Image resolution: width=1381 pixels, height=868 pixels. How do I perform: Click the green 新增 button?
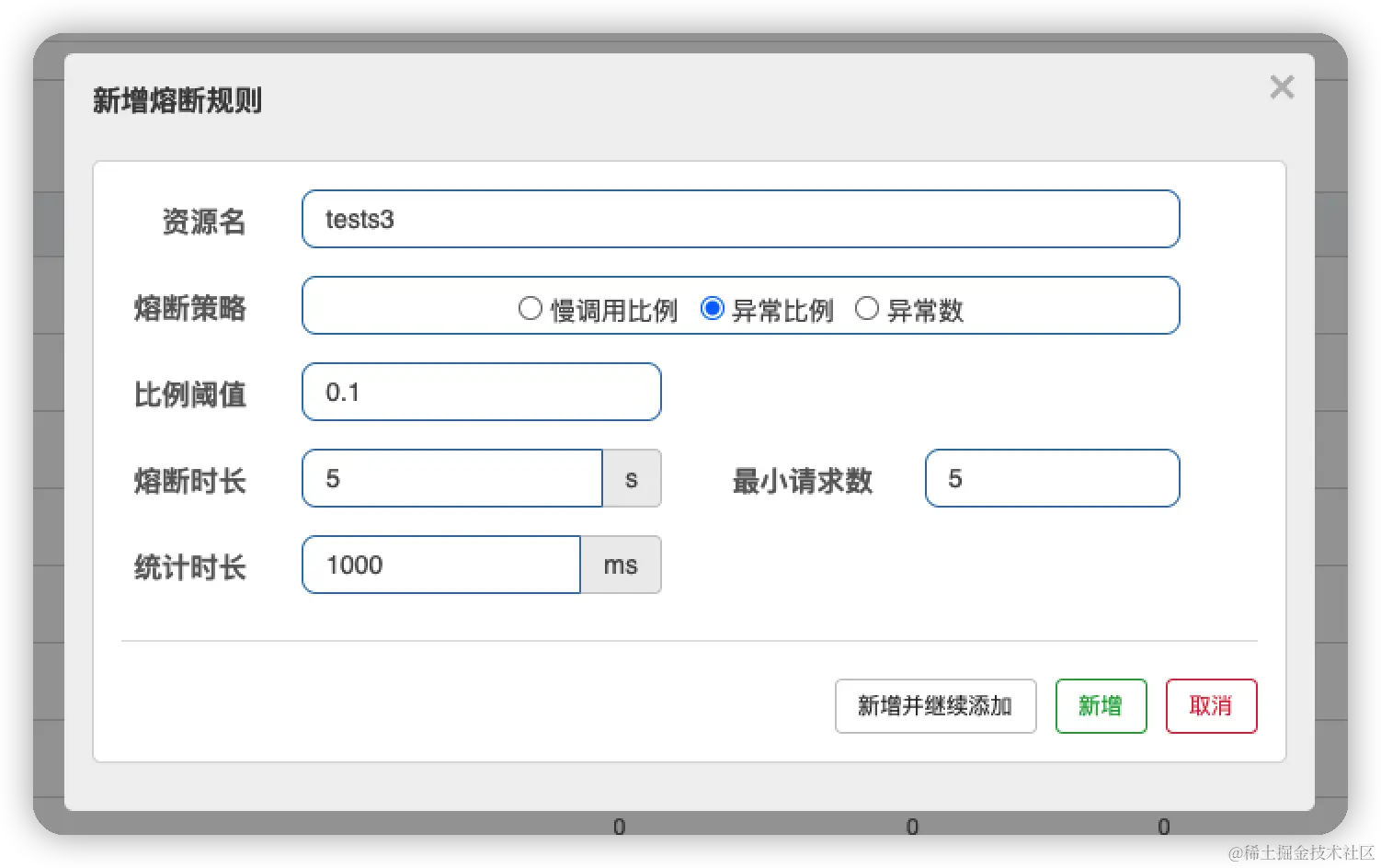click(1101, 706)
